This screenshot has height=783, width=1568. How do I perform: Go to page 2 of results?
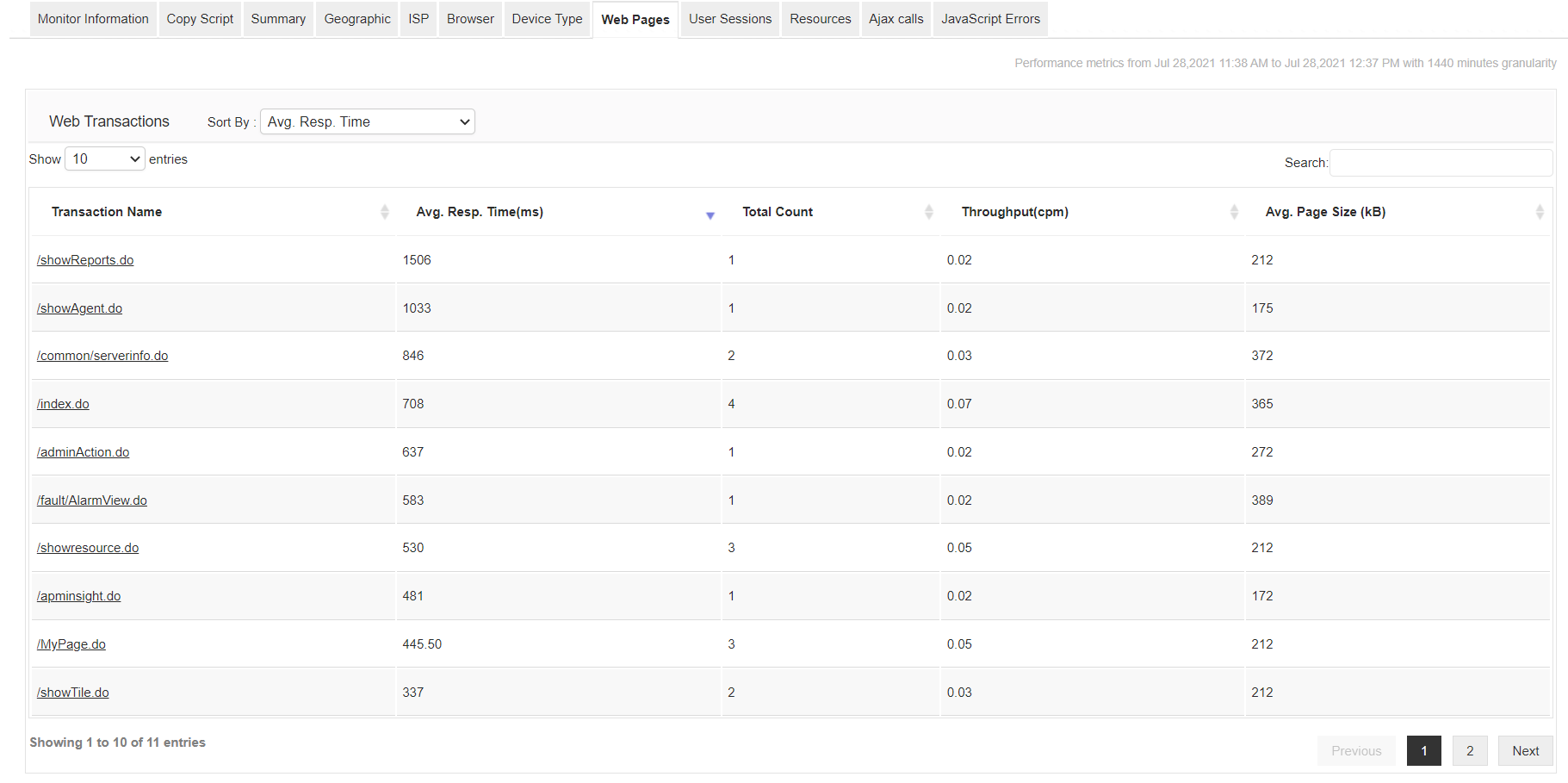(1470, 750)
